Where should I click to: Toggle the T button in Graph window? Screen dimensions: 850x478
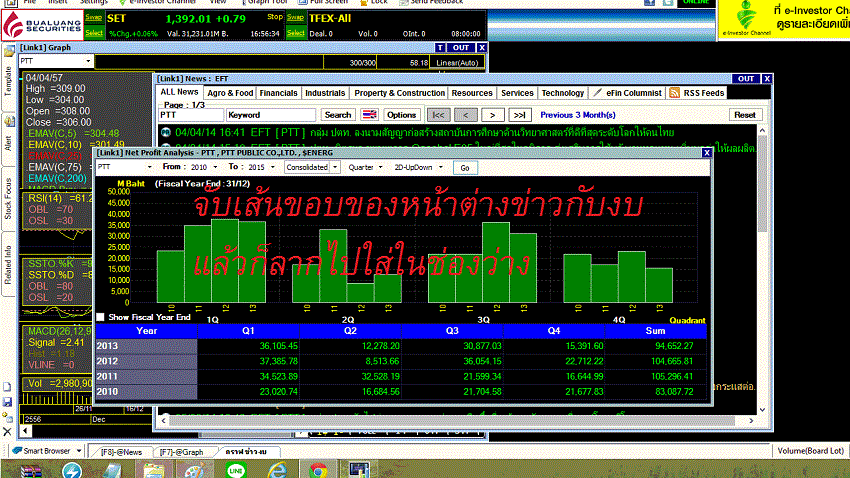tap(440, 48)
